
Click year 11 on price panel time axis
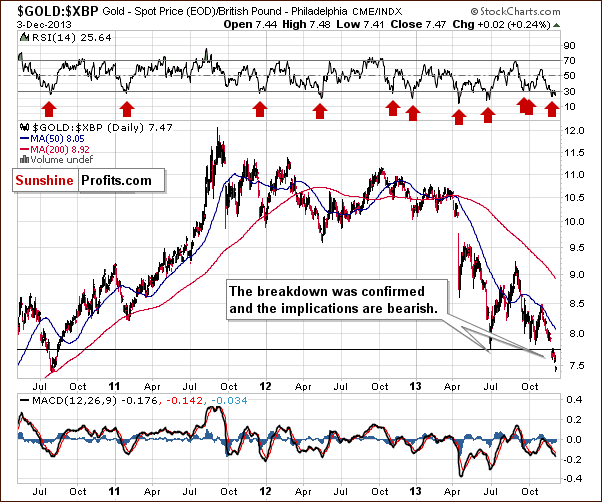click(x=114, y=386)
